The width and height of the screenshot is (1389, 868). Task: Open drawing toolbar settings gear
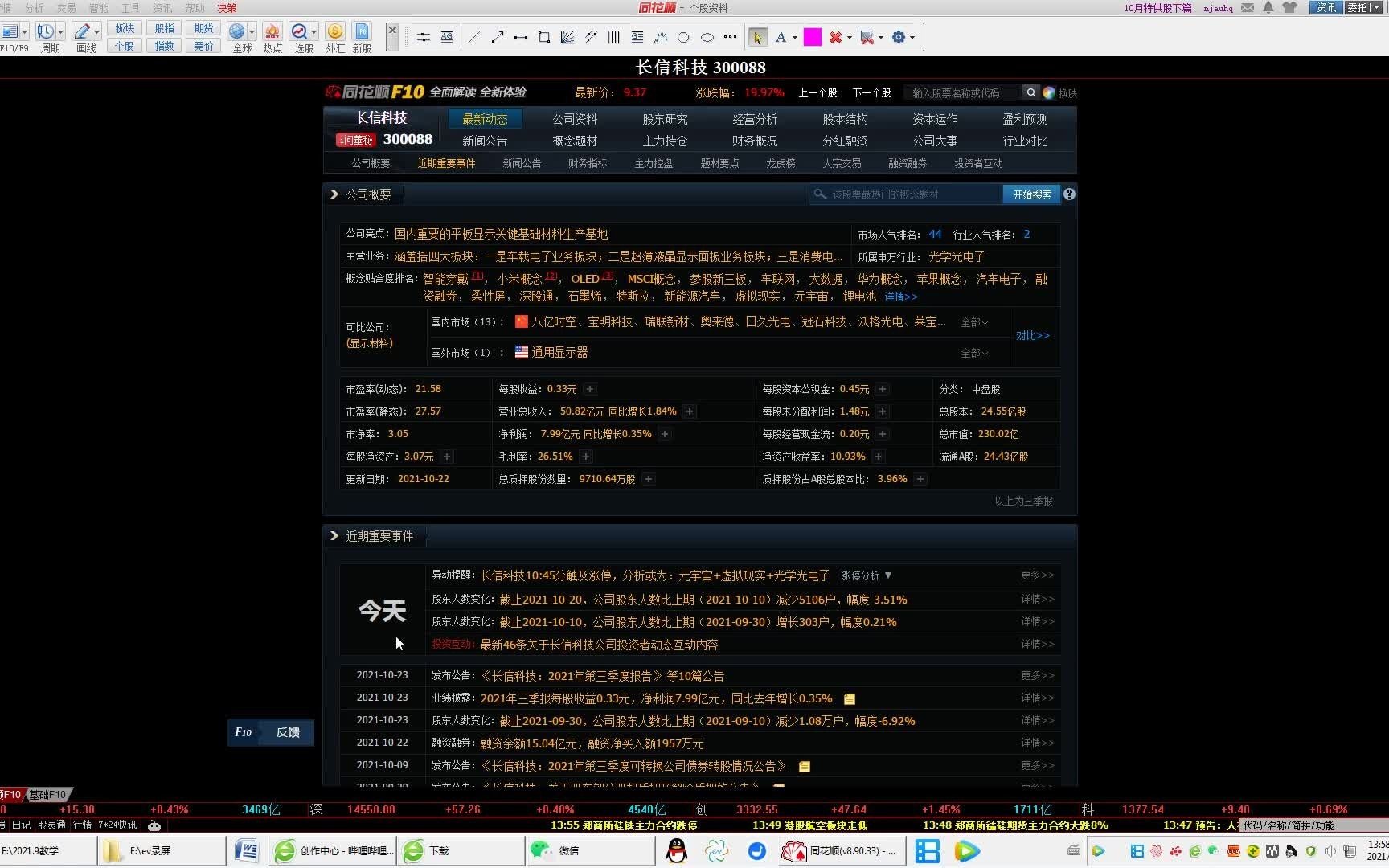coord(899,37)
